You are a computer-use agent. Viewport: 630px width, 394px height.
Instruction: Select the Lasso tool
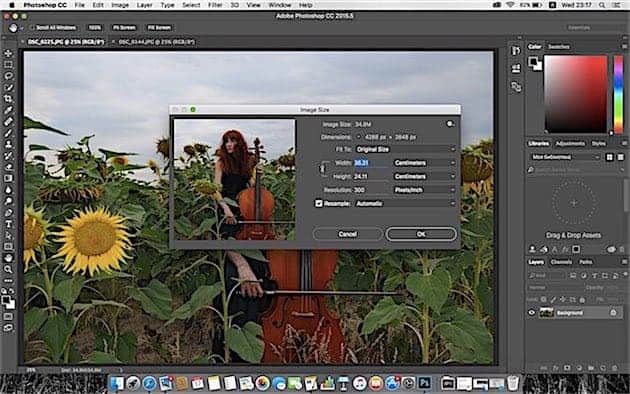[8, 76]
